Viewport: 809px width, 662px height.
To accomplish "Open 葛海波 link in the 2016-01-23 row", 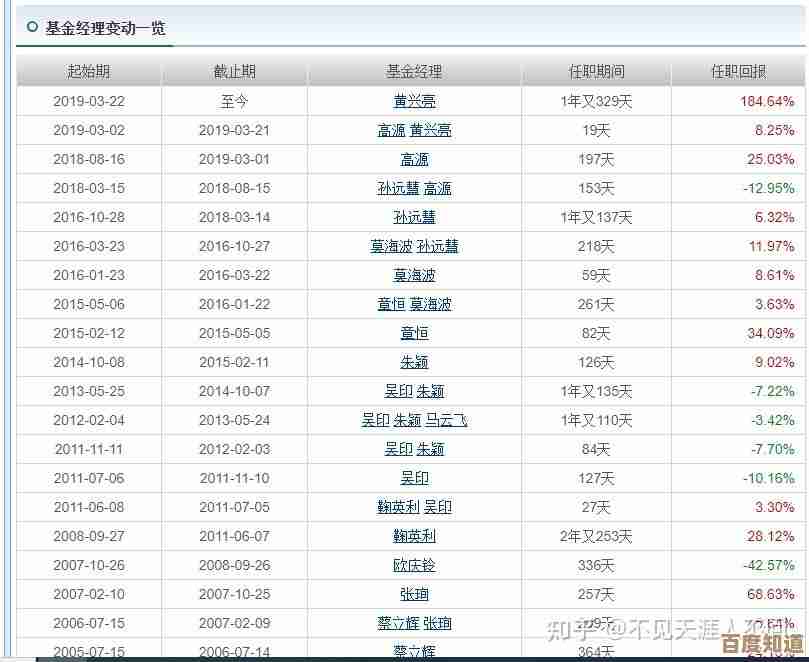I will coord(414,275).
